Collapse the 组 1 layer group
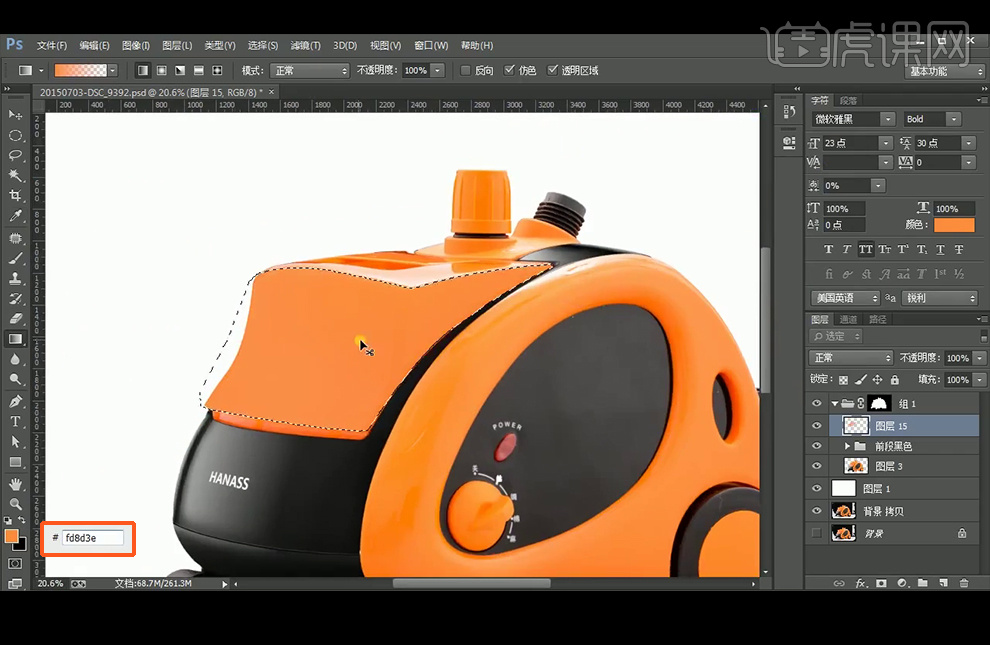This screenshot has height=645, width=990. (834, 404)
